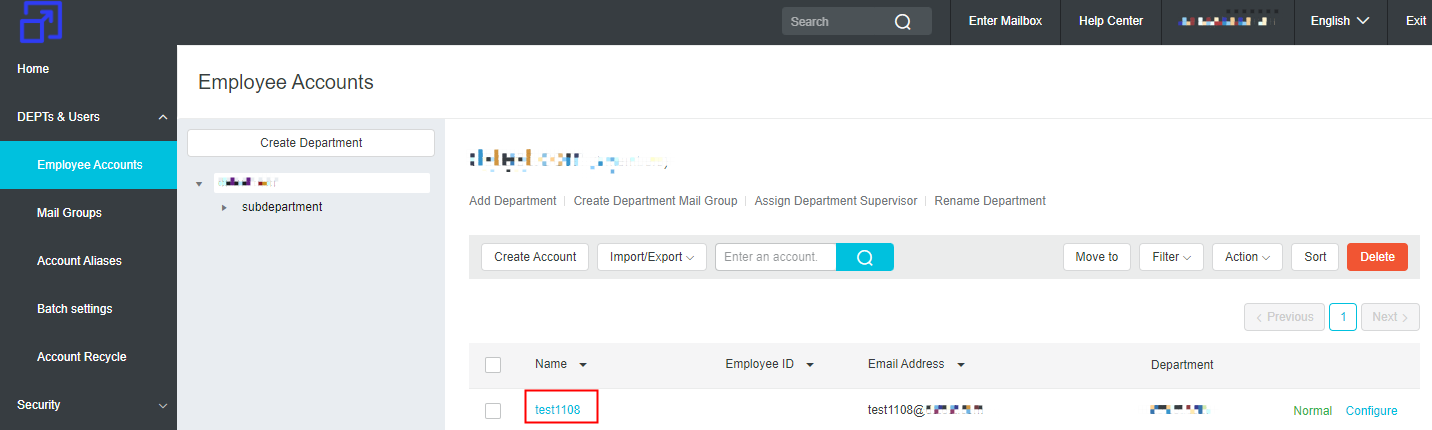Open the English language selector
1432x430 pixels.
[1339, 21]
